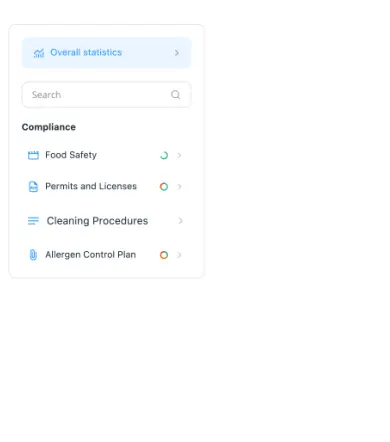Select the Allergen Control Plan entry

(106, 255)
